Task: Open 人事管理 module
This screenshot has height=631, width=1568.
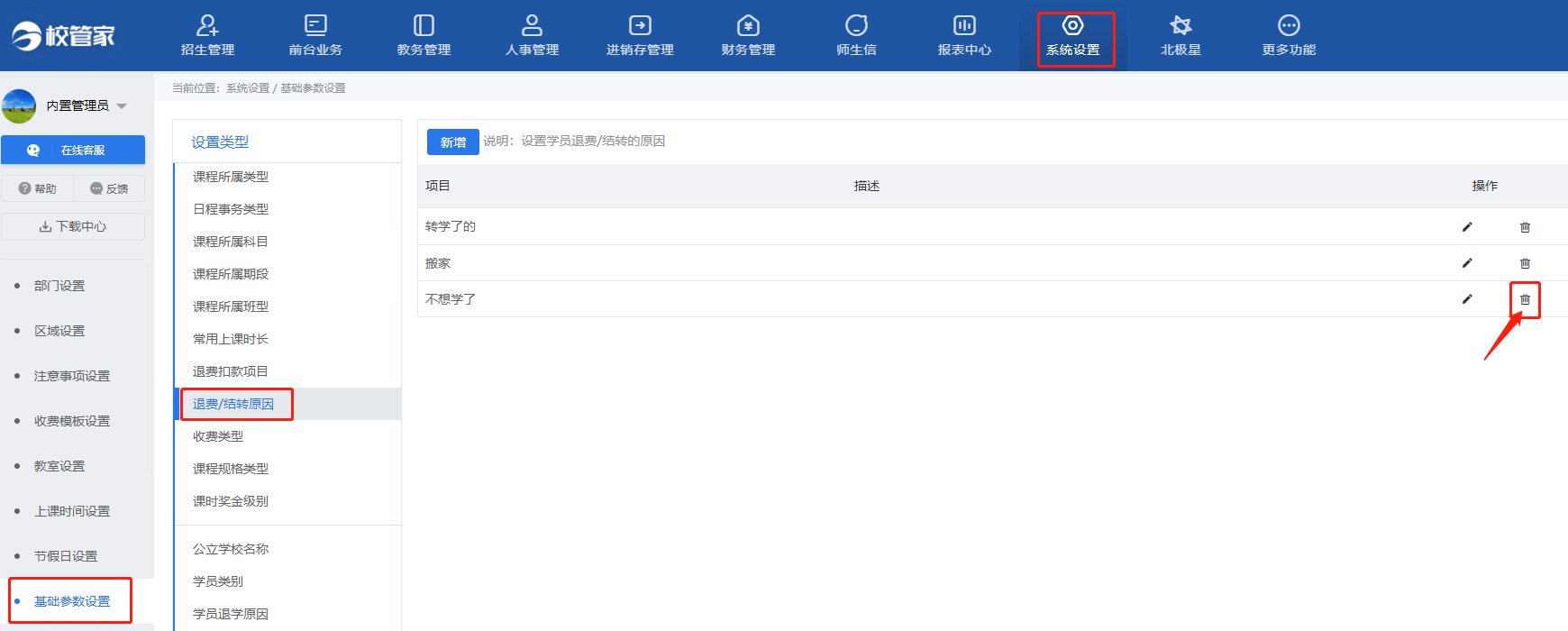Action: [532, 36]
